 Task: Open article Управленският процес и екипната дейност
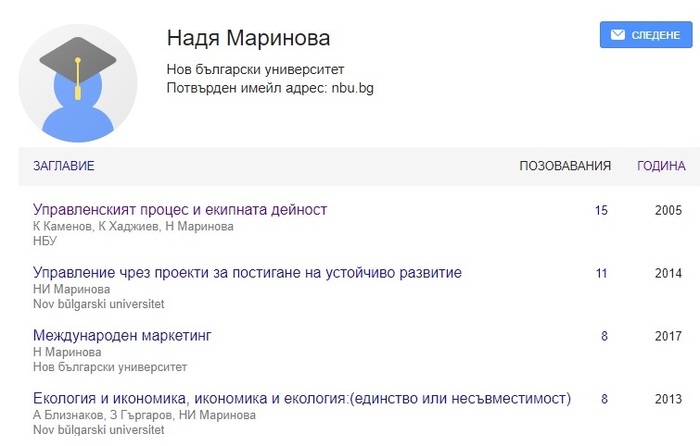coord(180,210)
